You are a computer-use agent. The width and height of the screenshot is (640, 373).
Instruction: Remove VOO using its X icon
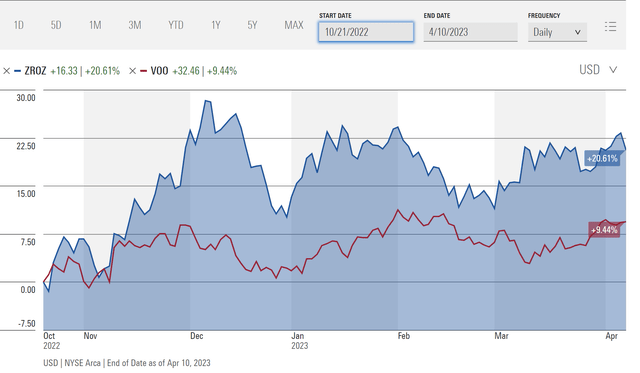(x=132, y=71)
